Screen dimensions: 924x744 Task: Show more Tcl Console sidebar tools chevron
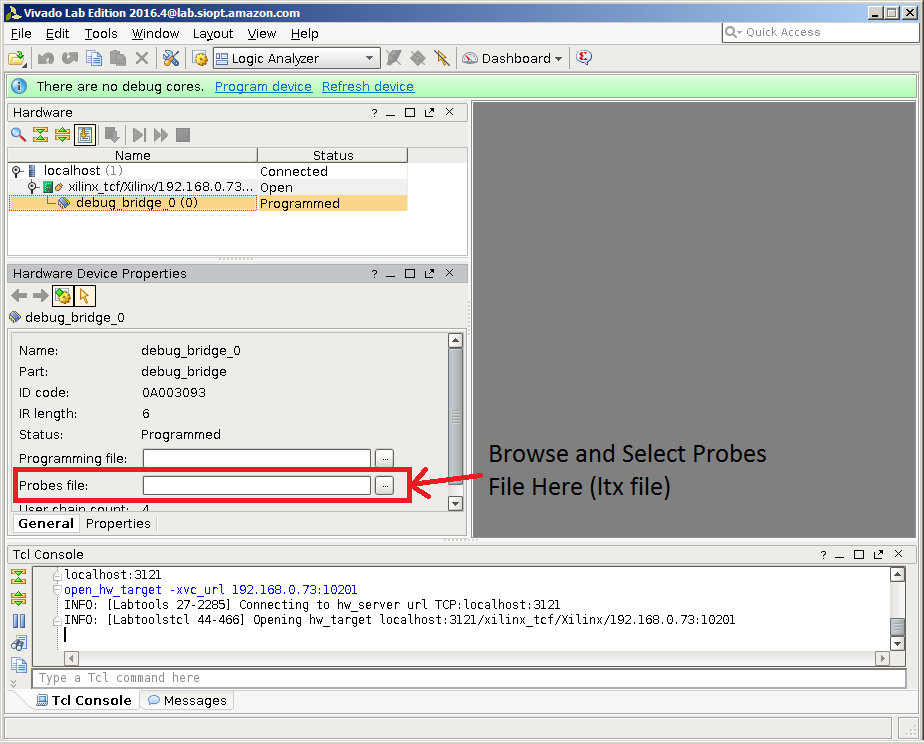point(14,683)
